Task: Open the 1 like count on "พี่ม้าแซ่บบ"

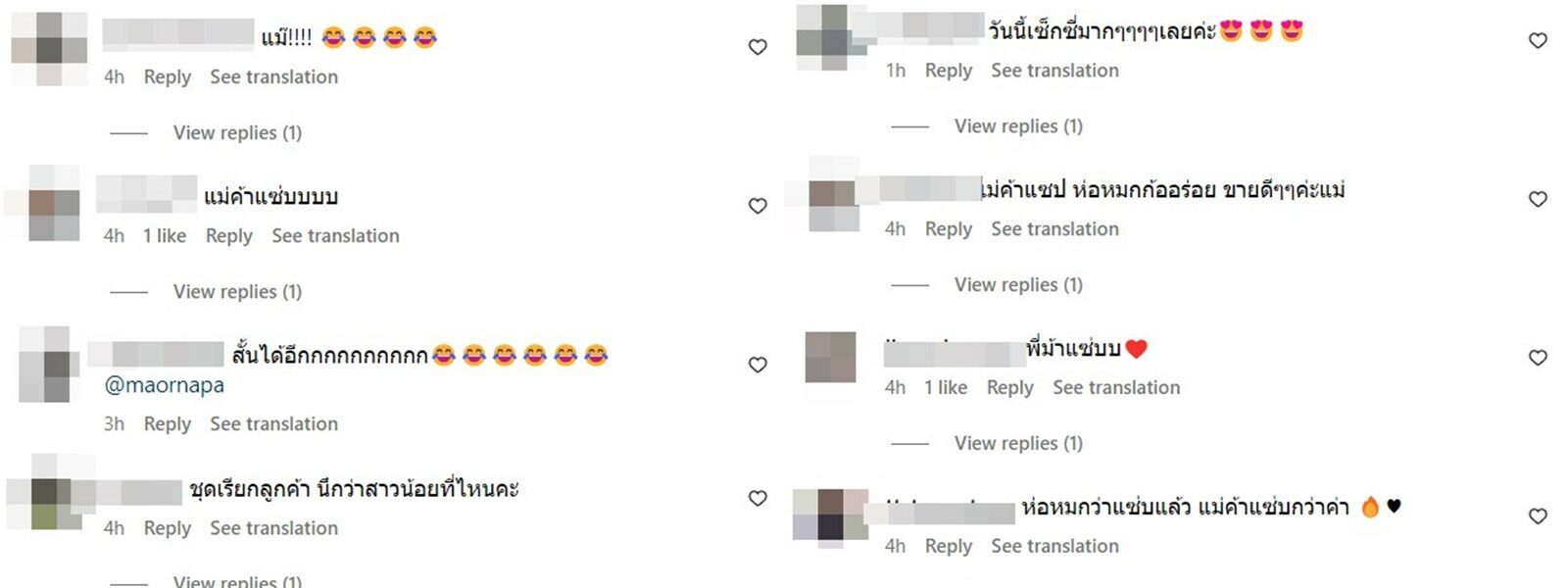Action: (946, 387)
